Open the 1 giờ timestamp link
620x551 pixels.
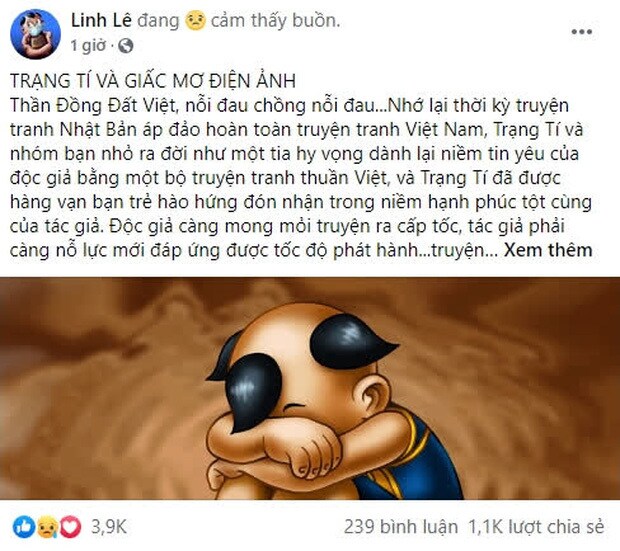(88, 46)
